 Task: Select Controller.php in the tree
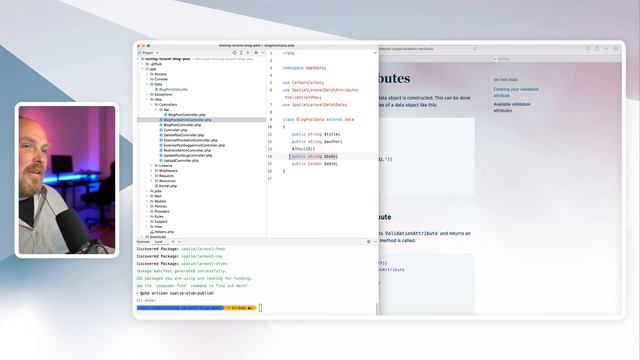pos(173,130)
